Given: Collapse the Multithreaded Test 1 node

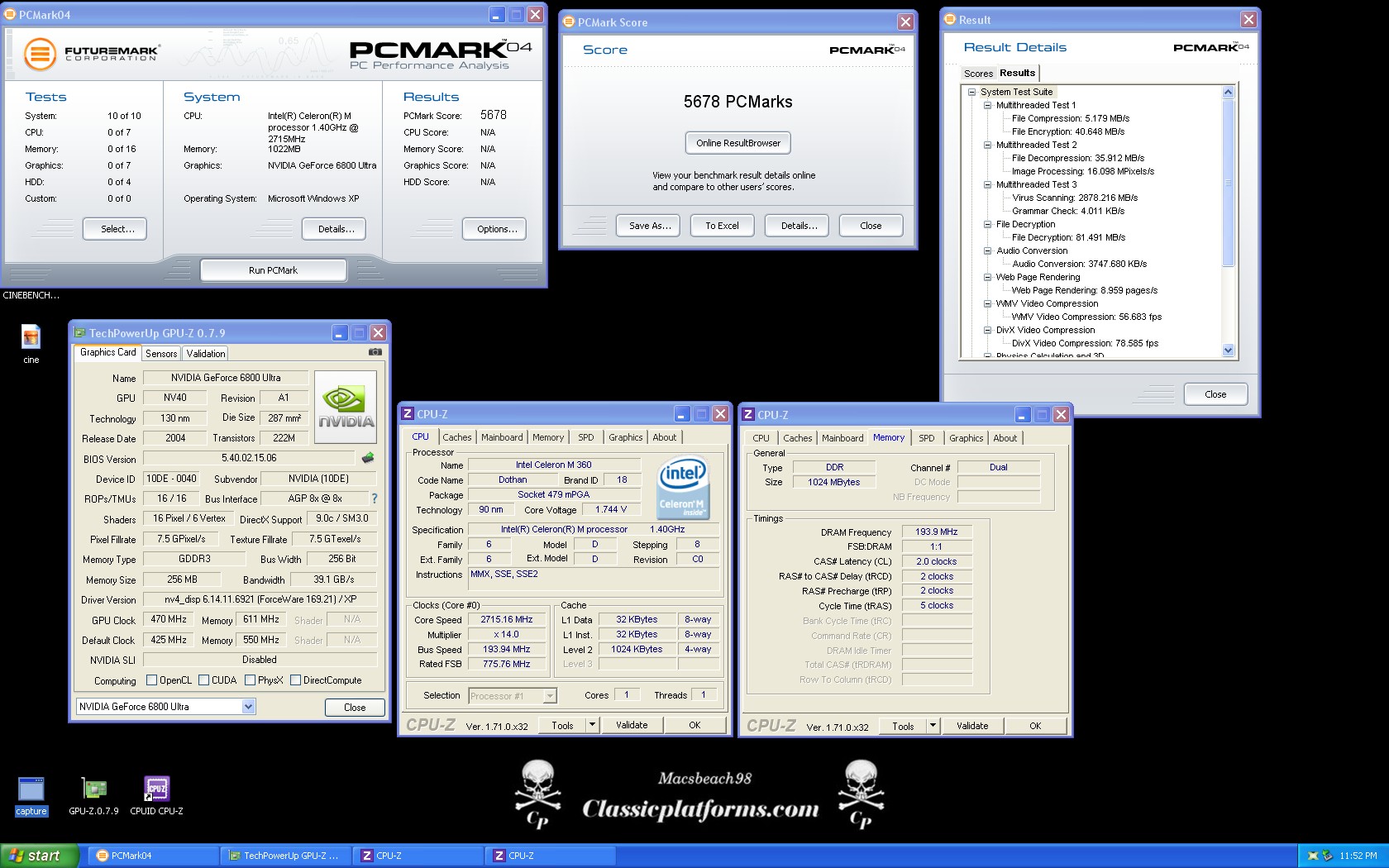Looking at the screenshot, I should tap(987, 105).
